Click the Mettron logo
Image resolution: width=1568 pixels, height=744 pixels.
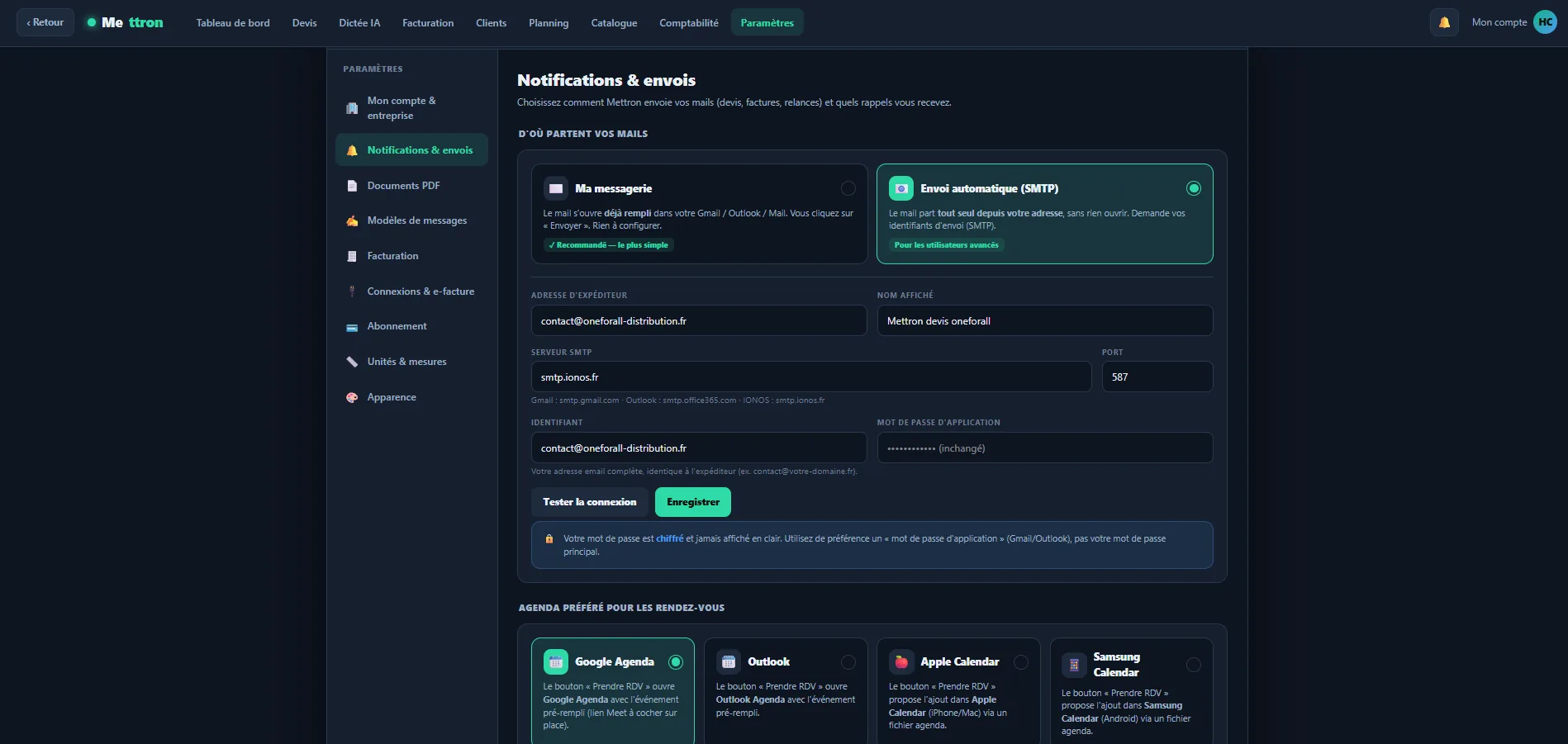click(126, 22)
